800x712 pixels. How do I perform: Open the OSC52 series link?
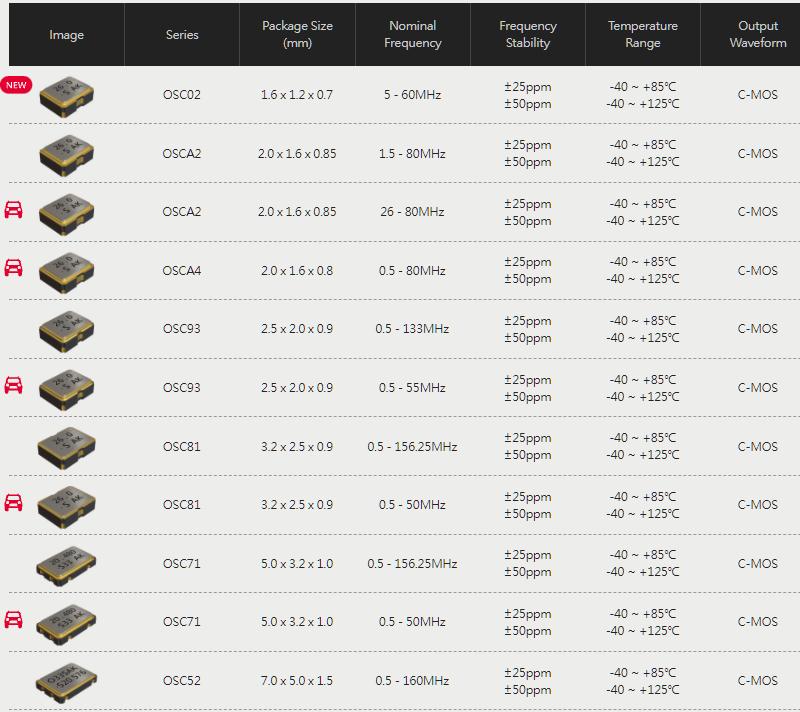pos(182,681)
